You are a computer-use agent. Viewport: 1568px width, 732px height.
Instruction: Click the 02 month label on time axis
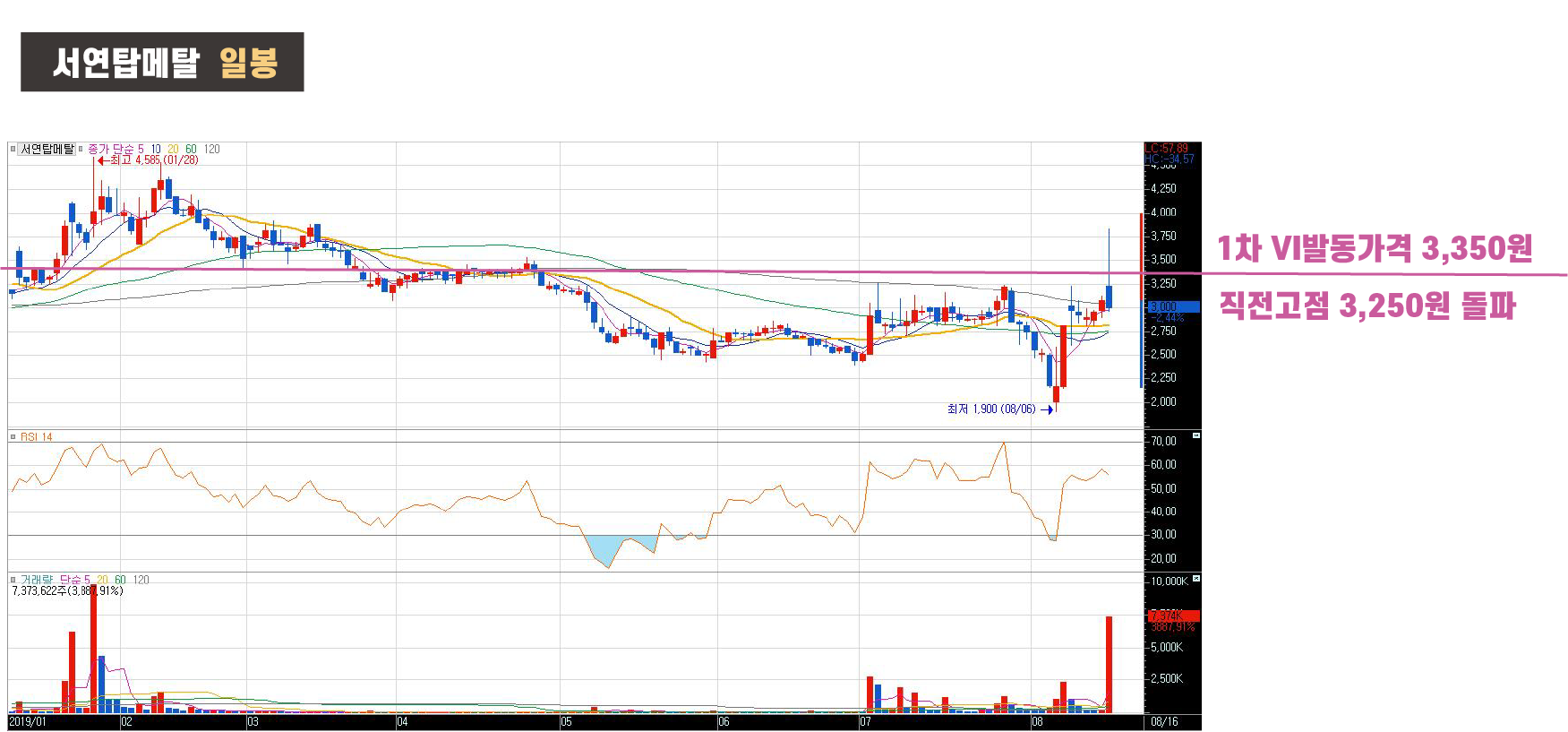tap(127, 722)
